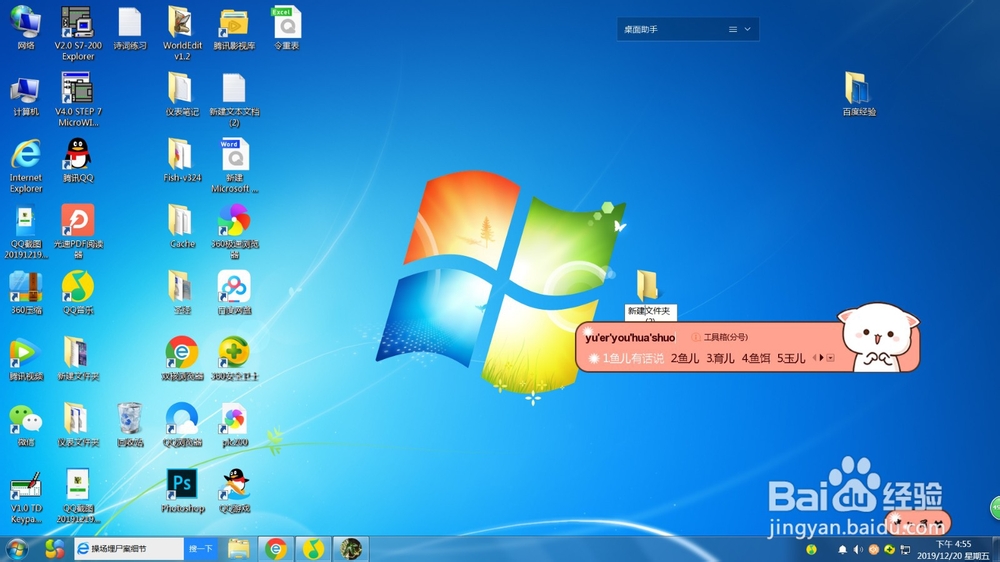Open the Cache folder
The image size is (1000, 562).
point(182,227)
